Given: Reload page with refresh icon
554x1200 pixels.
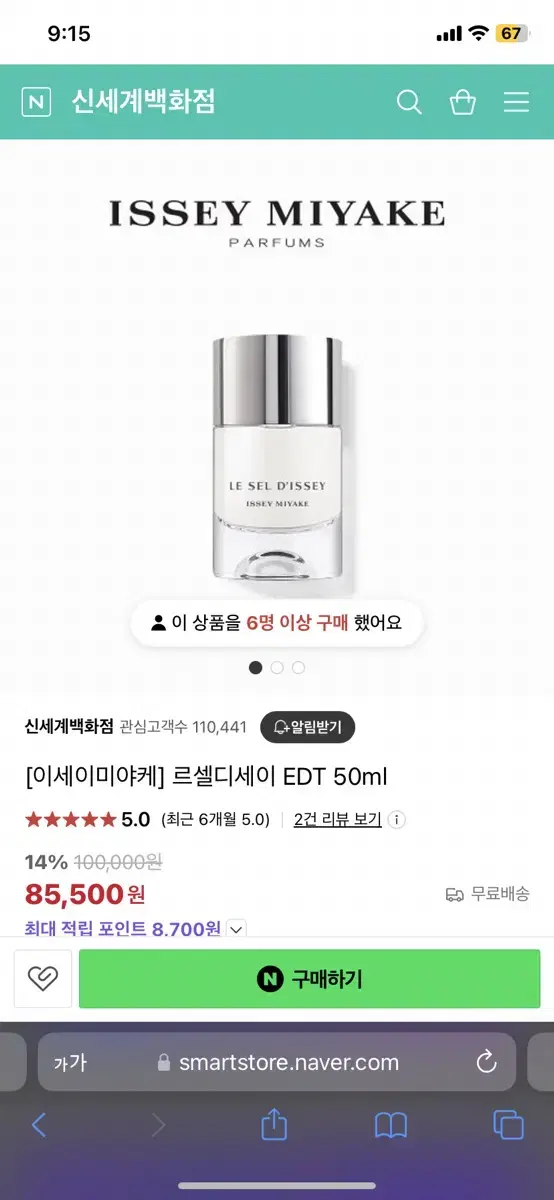Looking at the screenshot, I should (486, 1062).
